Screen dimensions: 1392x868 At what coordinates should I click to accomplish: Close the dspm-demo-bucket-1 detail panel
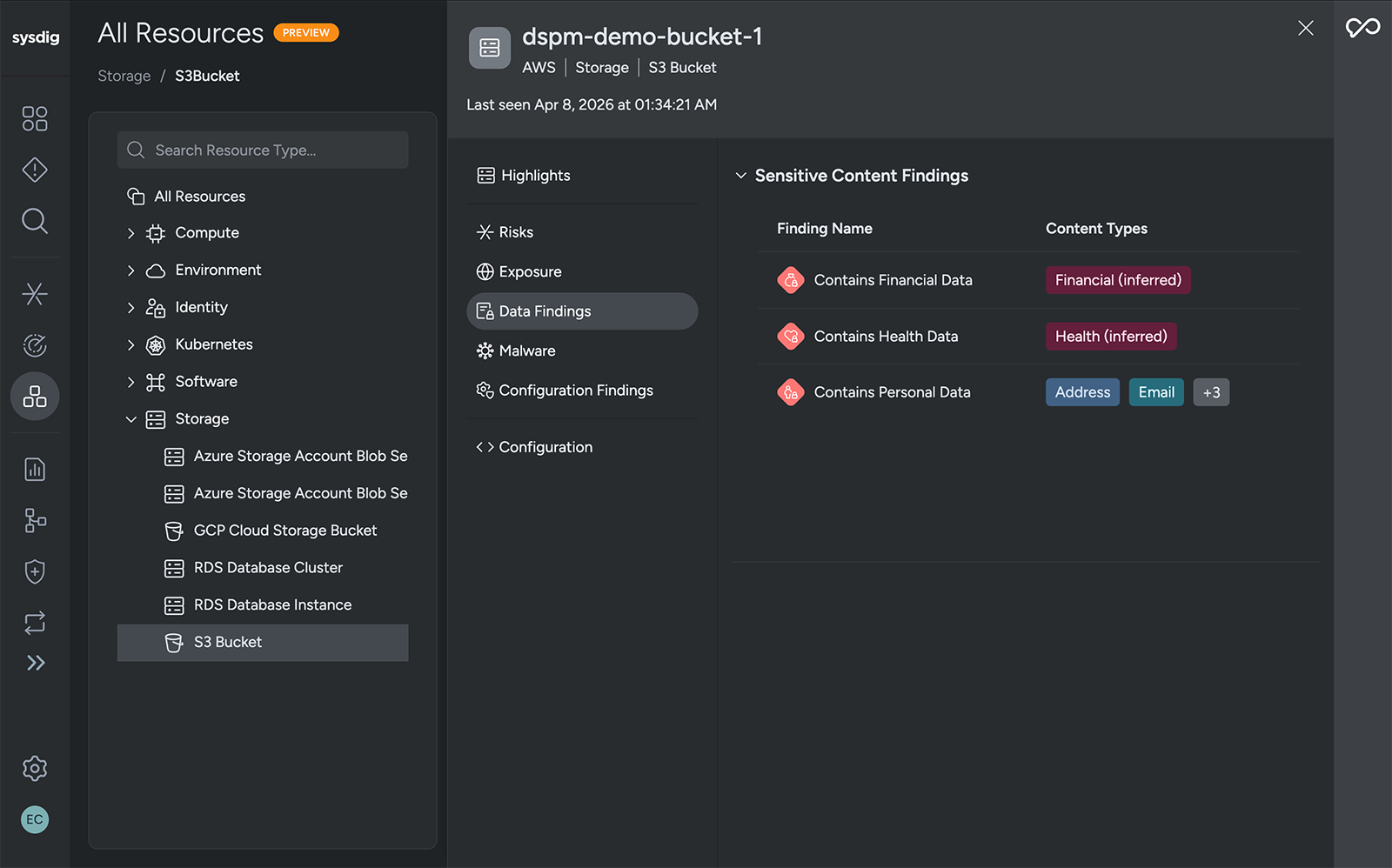point(1305,28)
